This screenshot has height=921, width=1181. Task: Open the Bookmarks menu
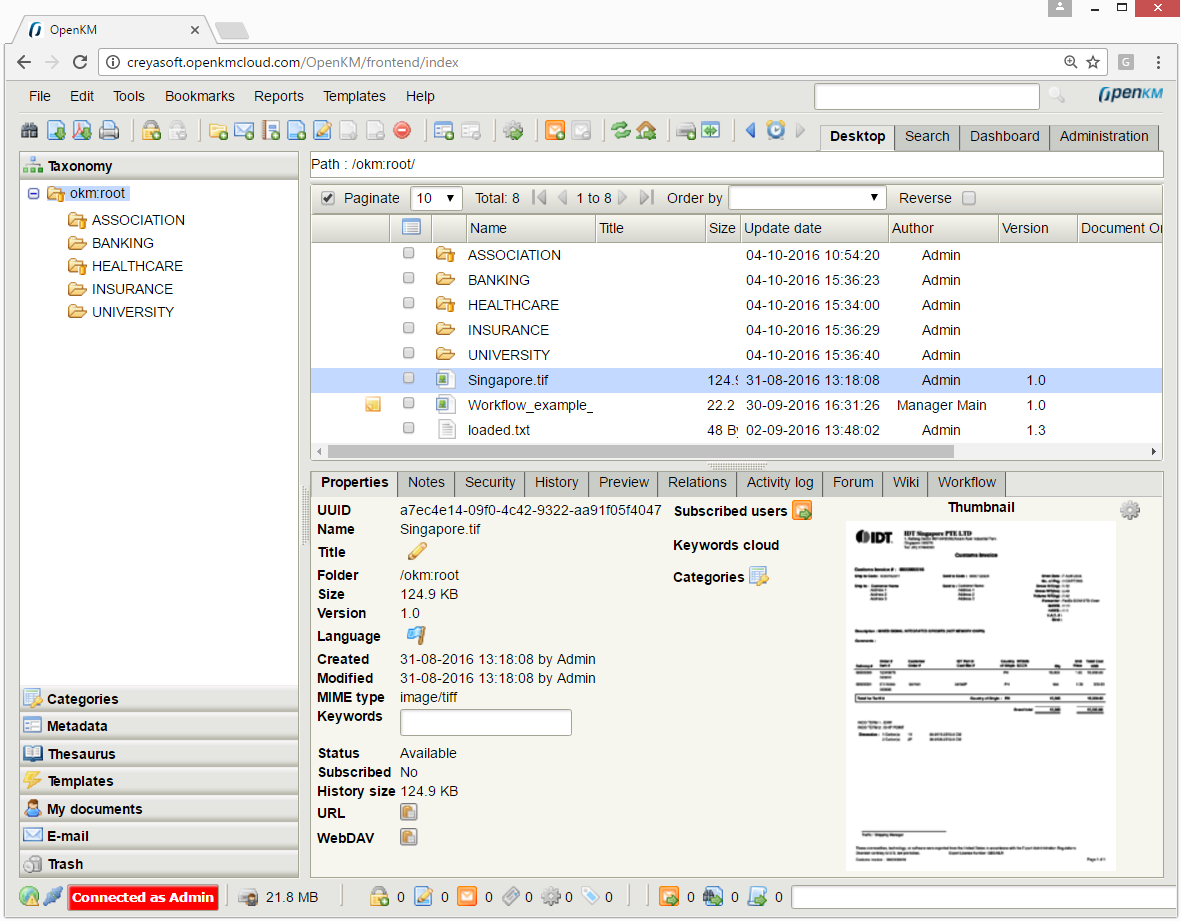coord(199,96)
